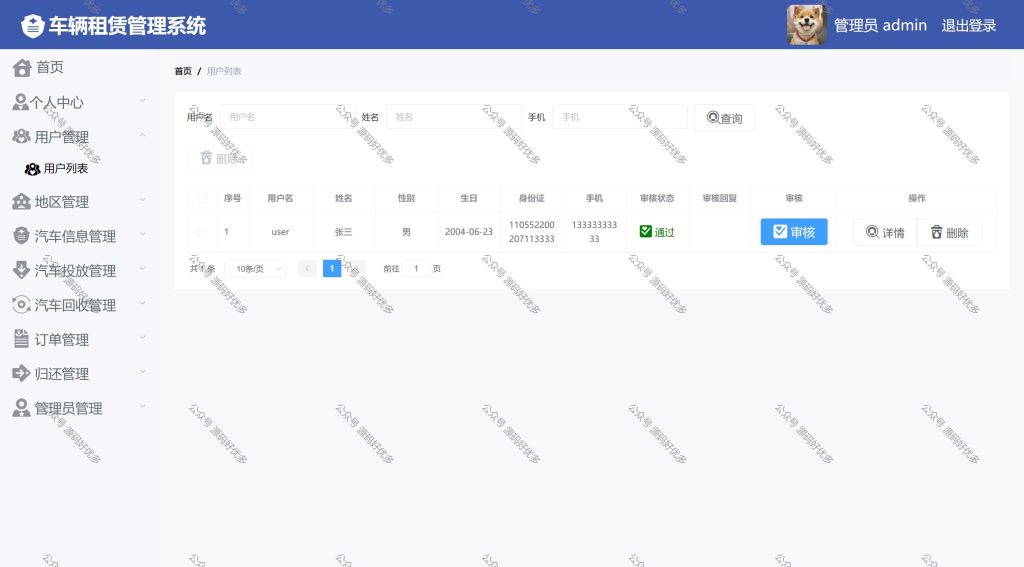Focus the 用户名 search field
The height and width of the screenshot is (567, 1024).
[287, 117]
